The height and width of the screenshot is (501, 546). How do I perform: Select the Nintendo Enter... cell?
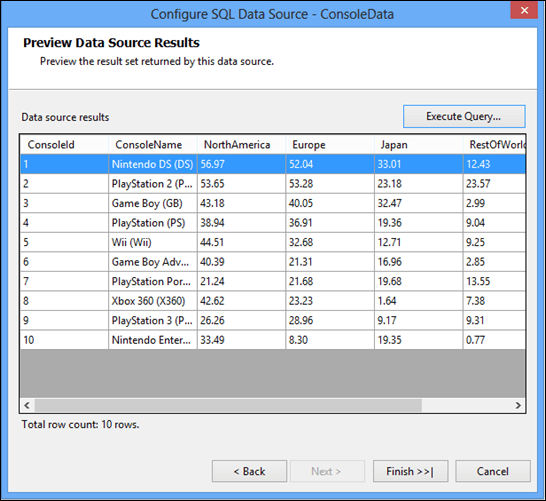point(153,339)
